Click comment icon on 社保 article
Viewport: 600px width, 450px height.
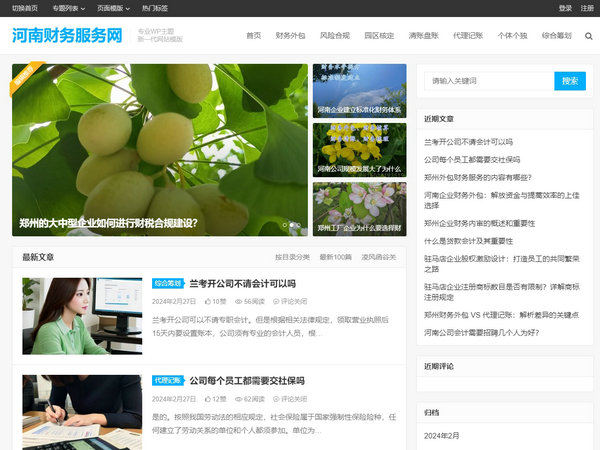pyautogui.click(x=276, y=399)
